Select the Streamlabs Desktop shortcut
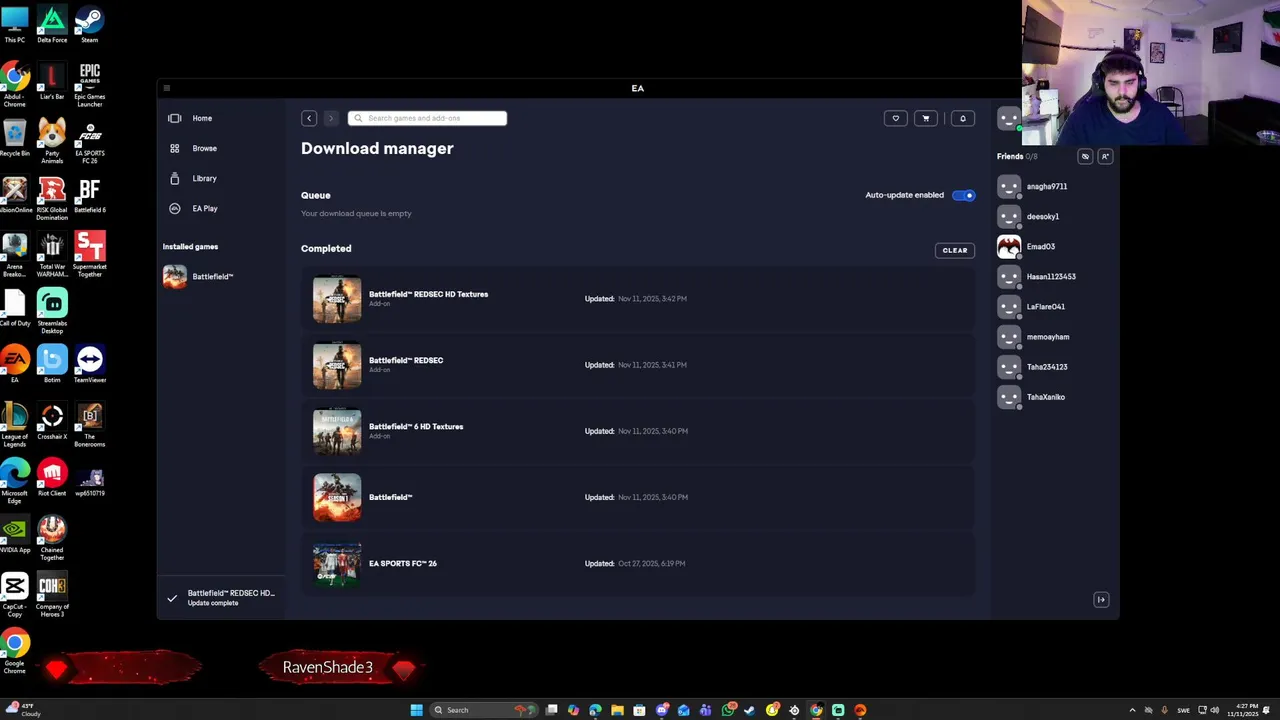The width and height of the screenshot is (1280, 720). click(x=52, y=311)
